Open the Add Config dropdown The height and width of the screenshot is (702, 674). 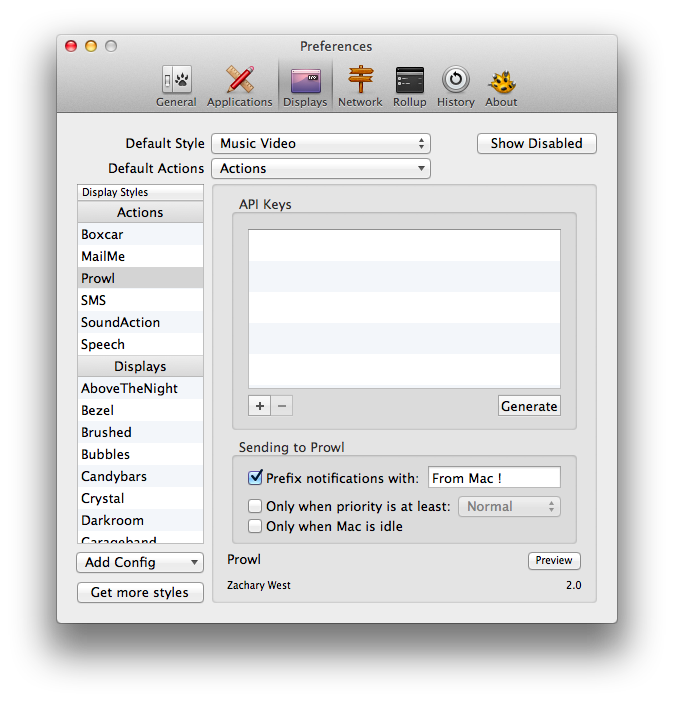tap(140, 562)
